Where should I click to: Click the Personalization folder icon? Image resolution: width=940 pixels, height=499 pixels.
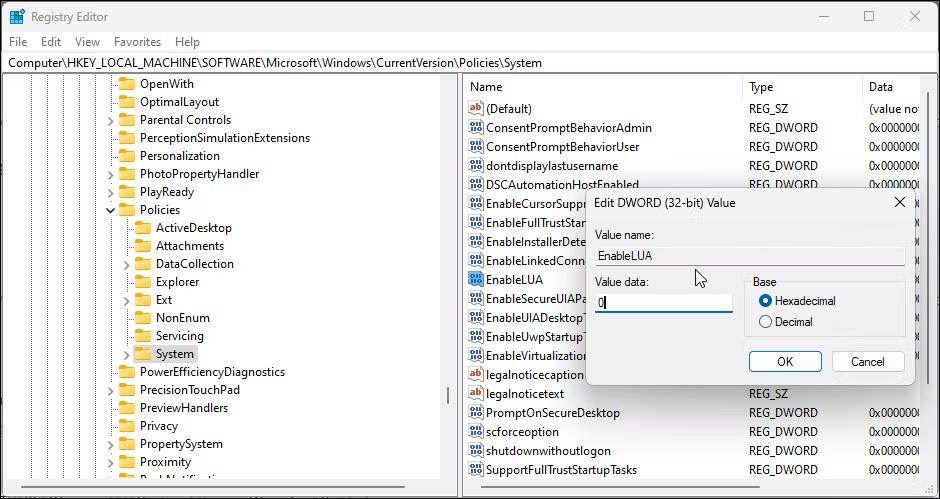point(126,156)
